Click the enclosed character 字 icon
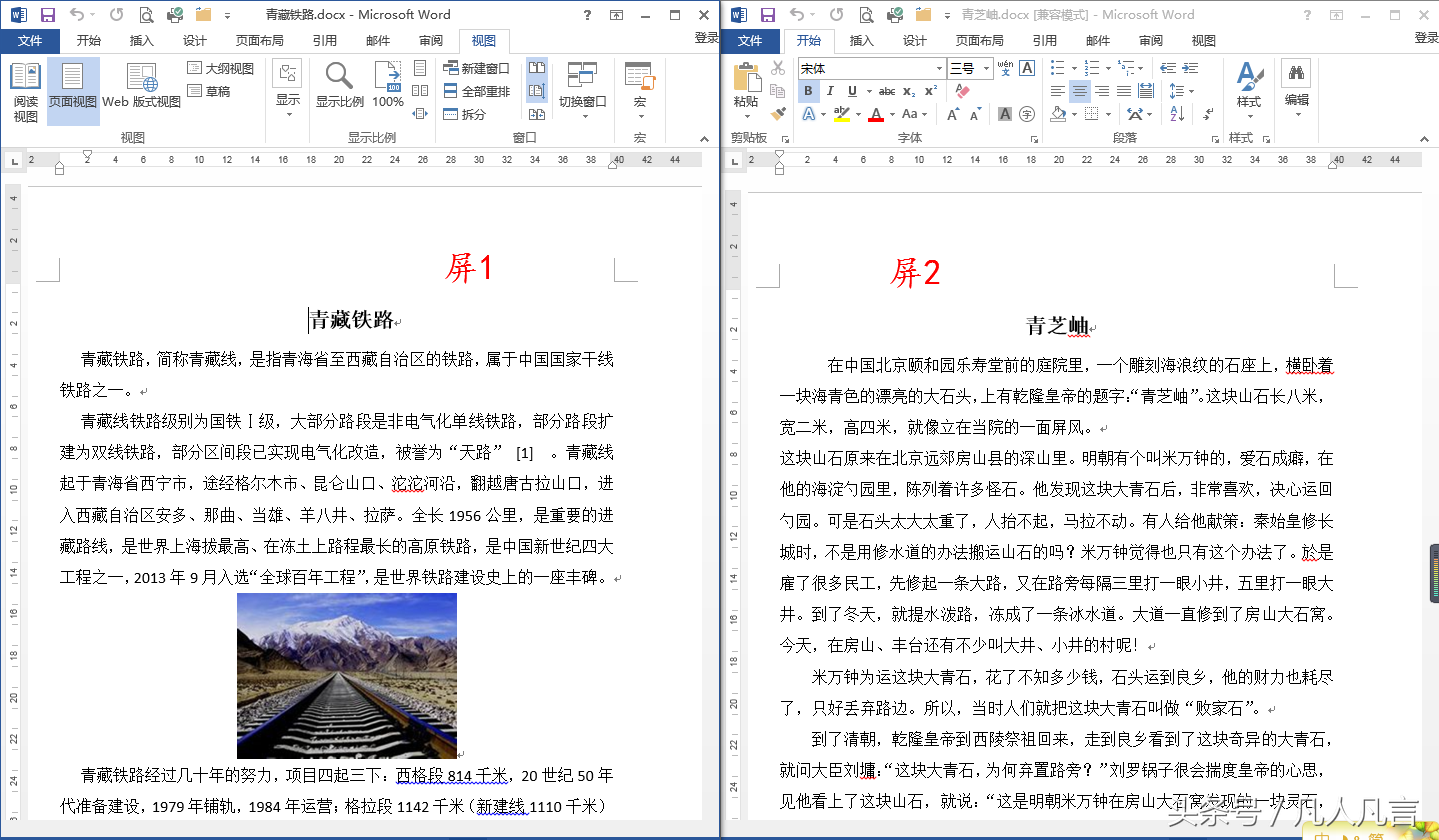The width and height of the screenshot is (1439, 840). pos(1028,114)
